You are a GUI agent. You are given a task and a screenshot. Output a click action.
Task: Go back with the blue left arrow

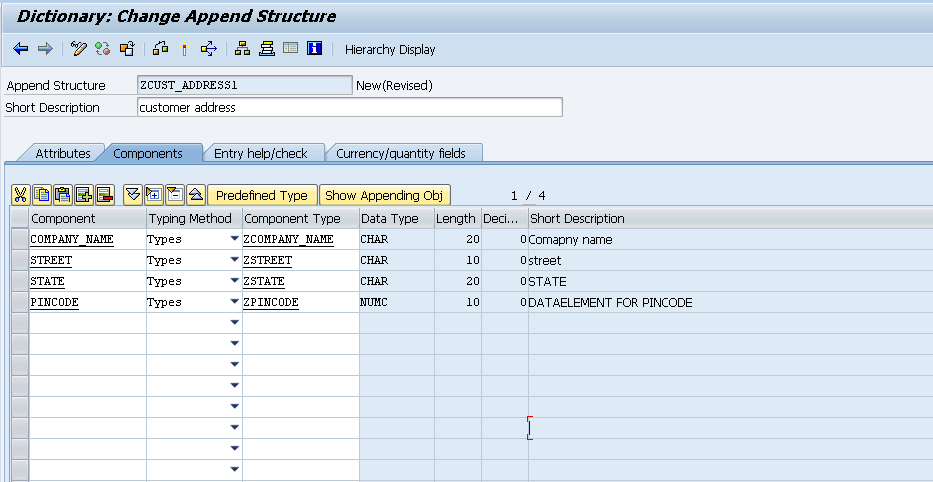pyautogui.click(x=21, y=49)
